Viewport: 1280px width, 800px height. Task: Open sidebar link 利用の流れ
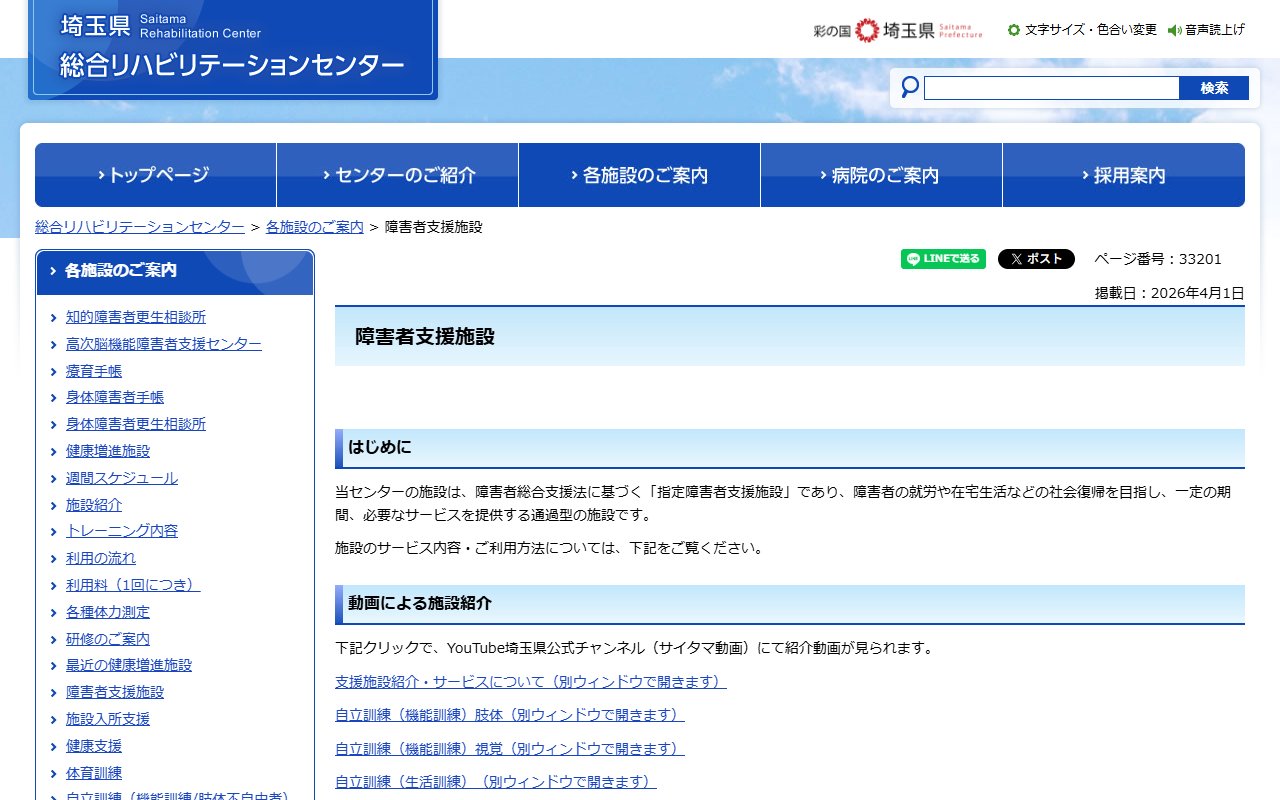(x=101, y=558)
